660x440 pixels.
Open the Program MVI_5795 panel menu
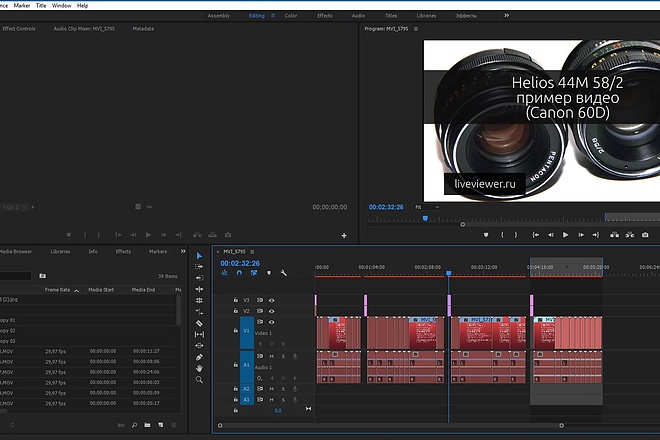pyautogui.click(x=416, y=29)
